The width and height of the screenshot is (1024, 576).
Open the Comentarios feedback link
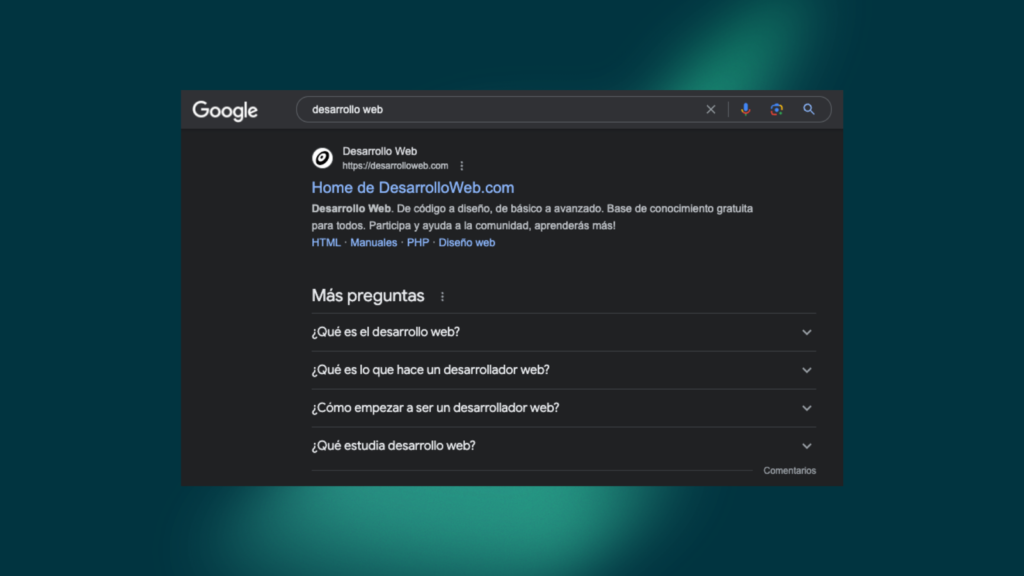[x=789, y=470]
